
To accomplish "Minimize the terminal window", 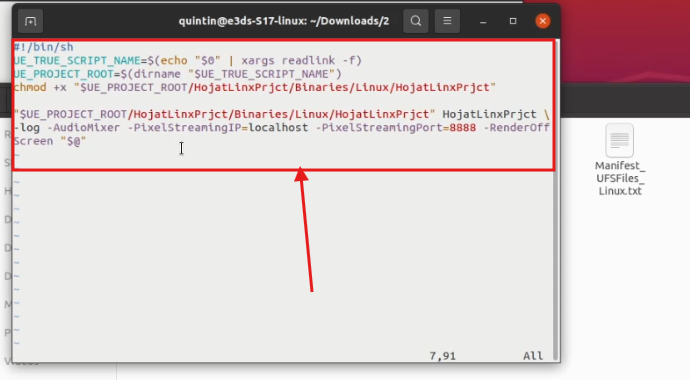I will [483, 21].
